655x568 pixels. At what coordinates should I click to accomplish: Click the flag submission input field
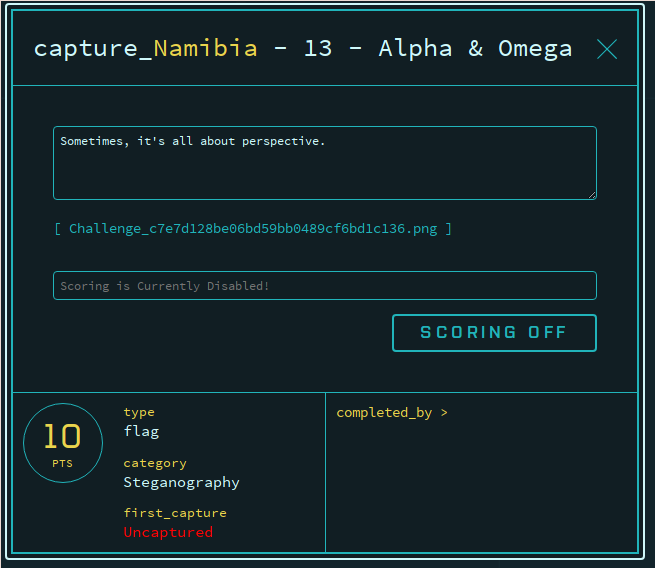point(325,286)
